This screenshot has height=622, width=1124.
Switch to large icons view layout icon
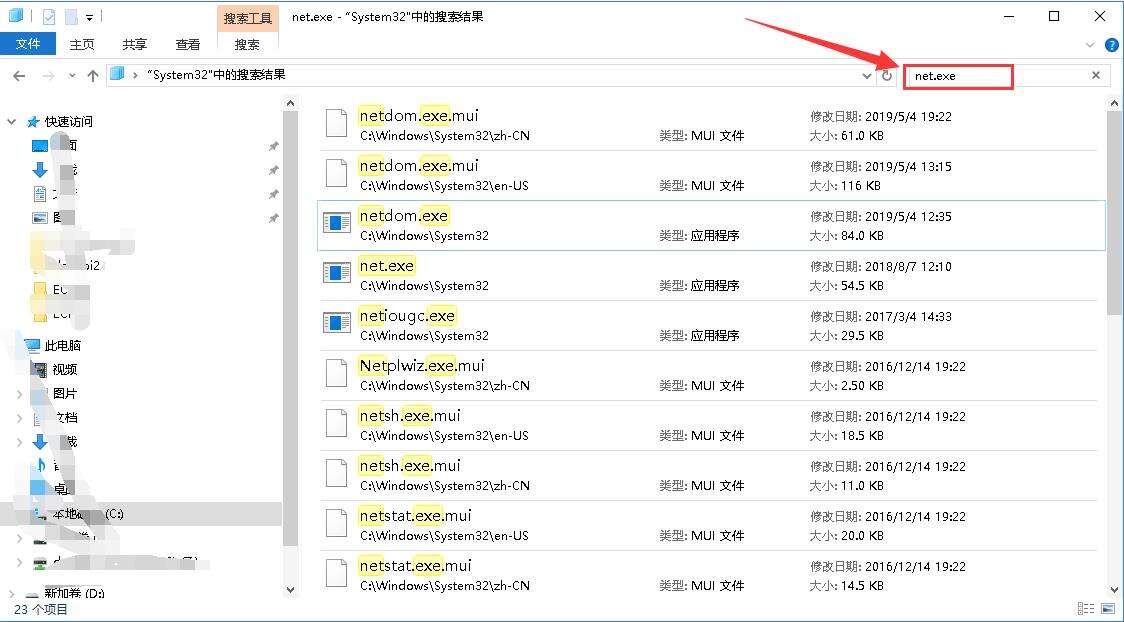(x=1108, y=608)
